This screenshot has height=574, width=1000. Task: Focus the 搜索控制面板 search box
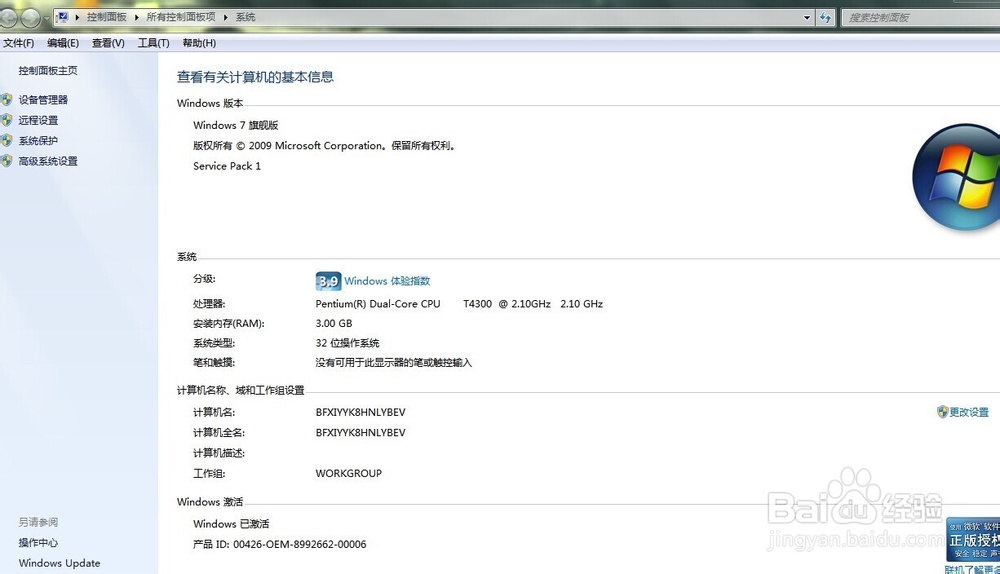pos(920,18)
